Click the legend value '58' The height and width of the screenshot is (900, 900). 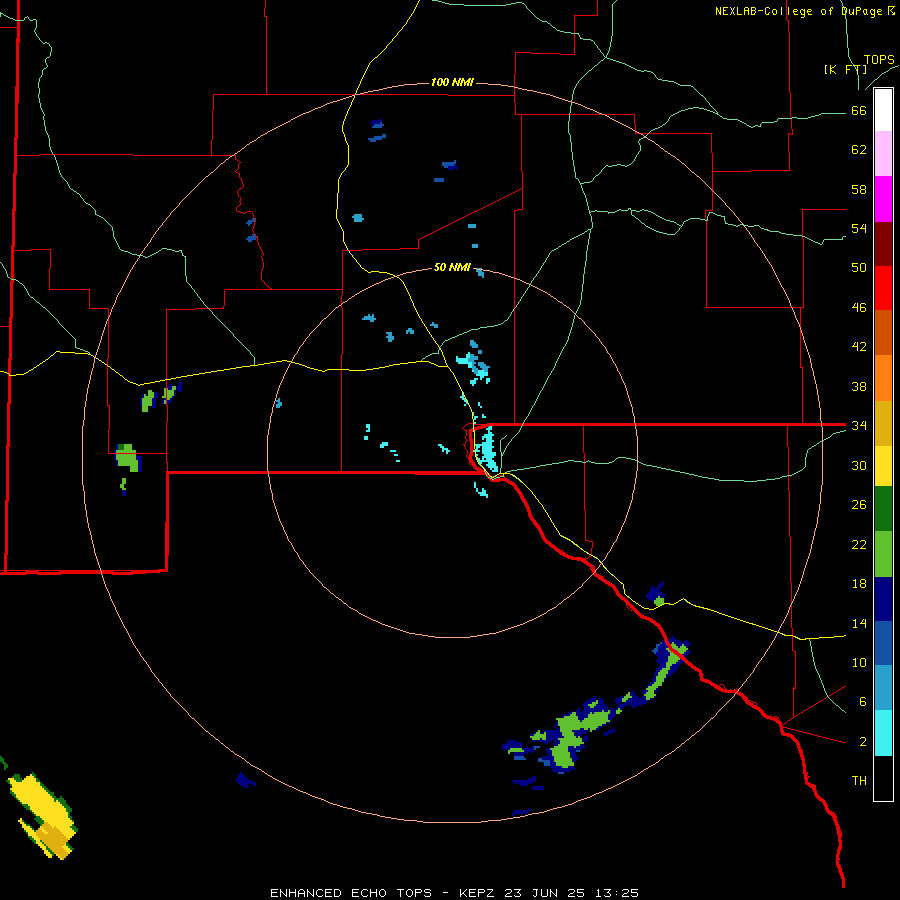[859, 189]
